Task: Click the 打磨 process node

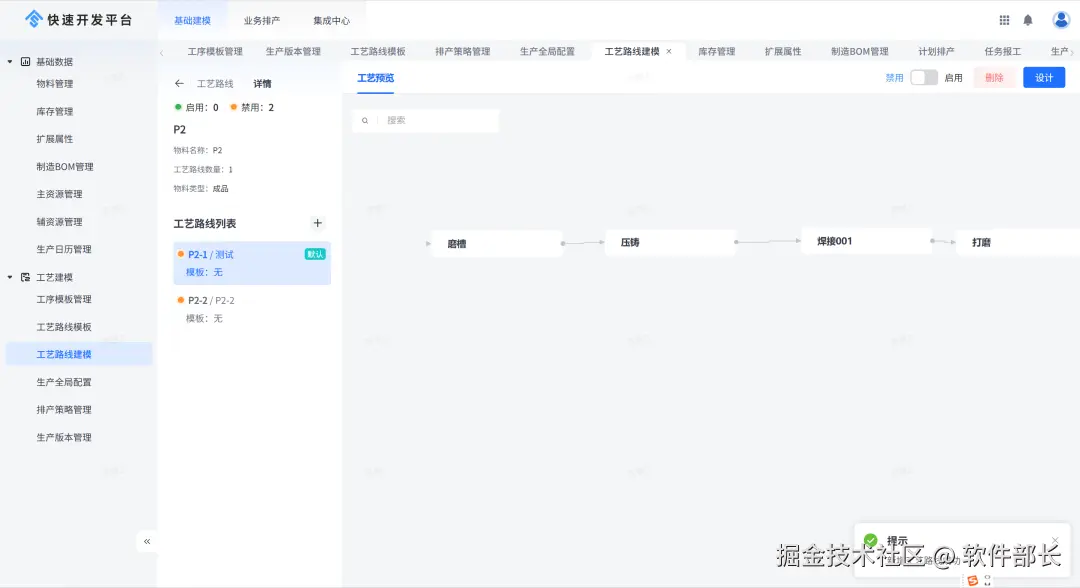Action: coord(1017,242)
